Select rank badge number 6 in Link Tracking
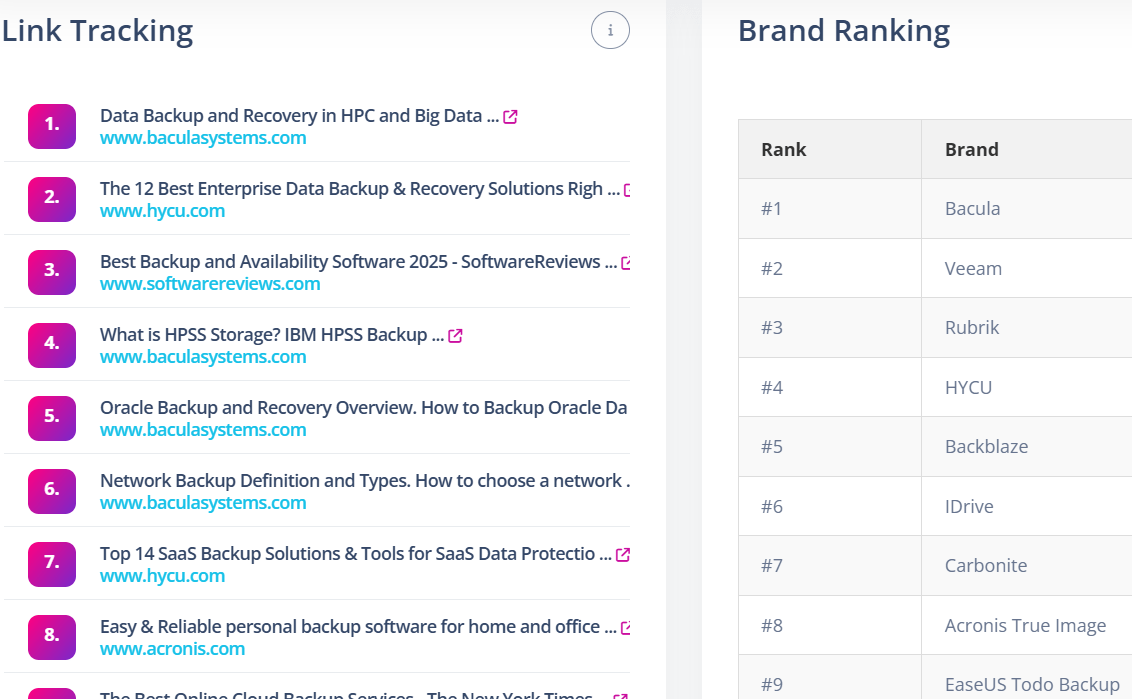This screenshot has width=1132, height=699. (52, 491)
